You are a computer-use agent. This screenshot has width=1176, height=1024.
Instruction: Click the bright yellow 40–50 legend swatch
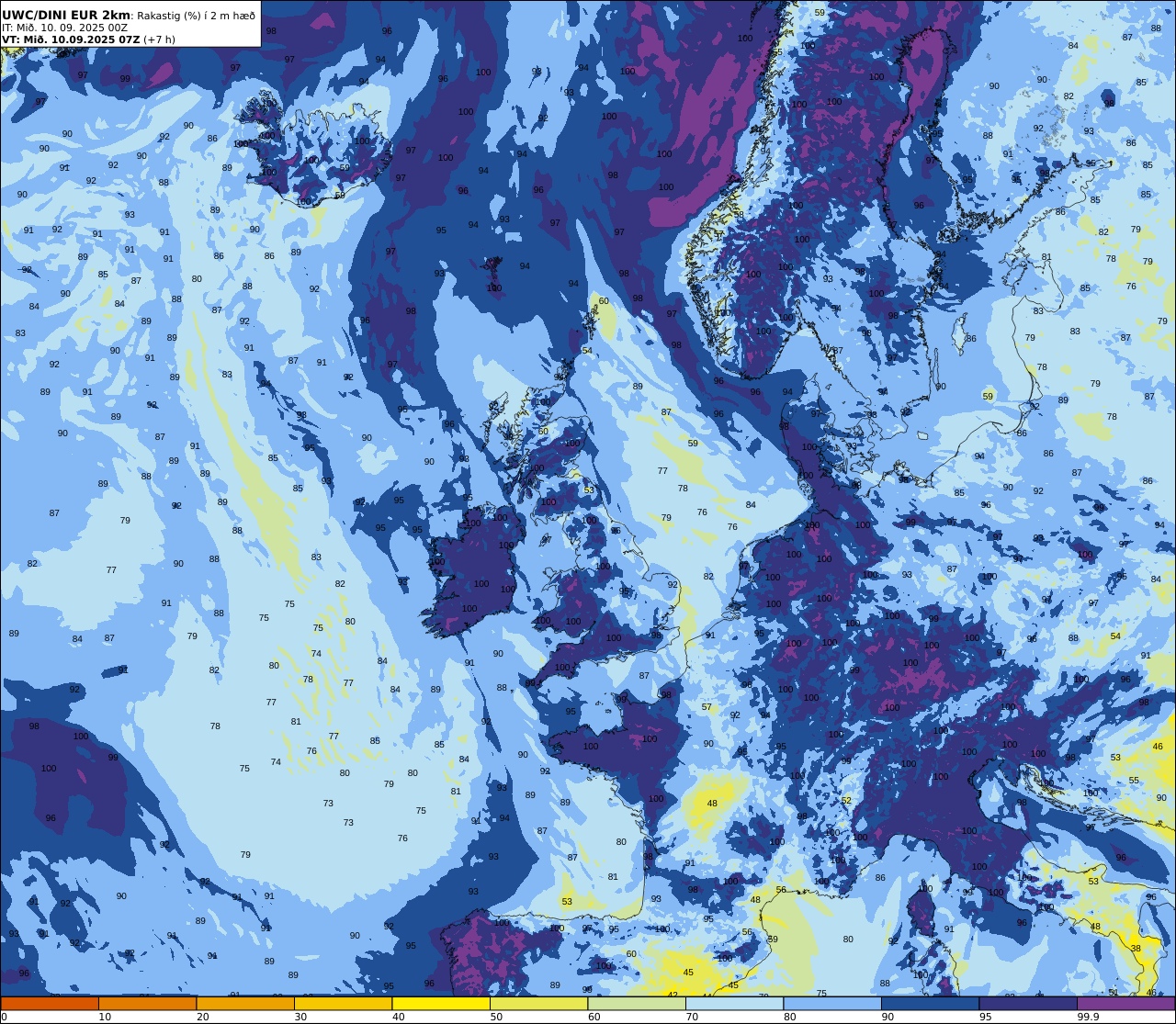(441, 1004)
